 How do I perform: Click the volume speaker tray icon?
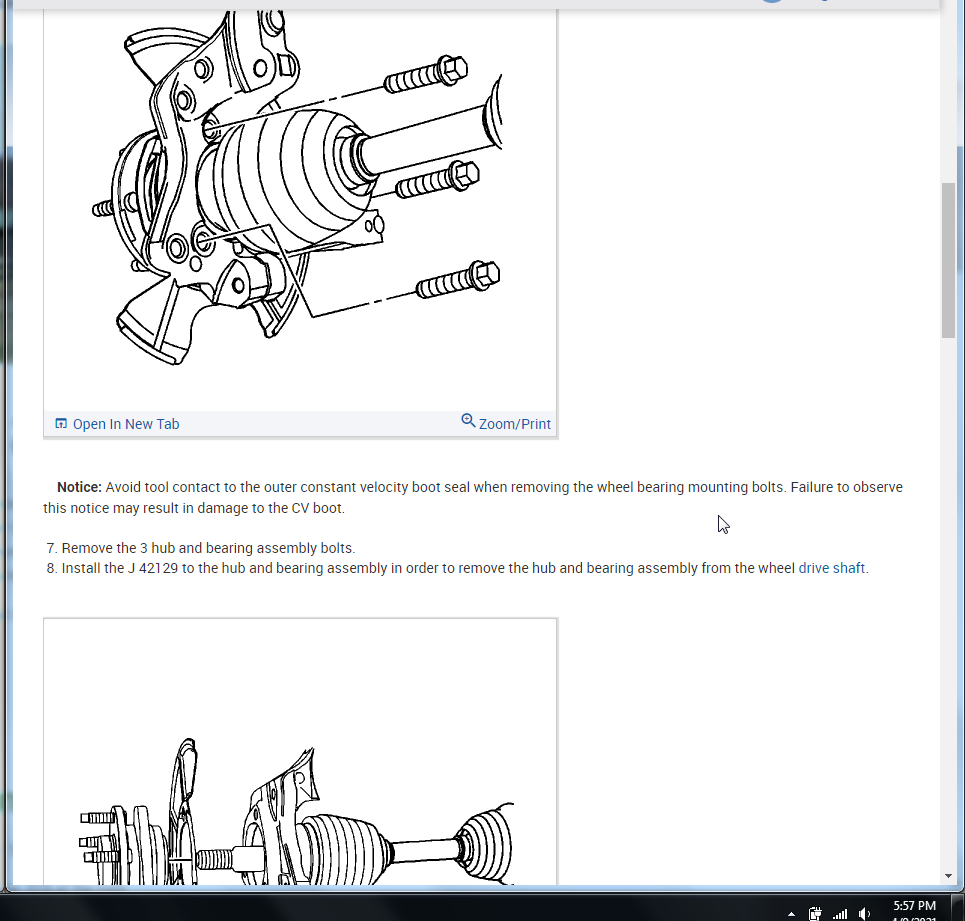pyautogui.click(x=865, y=914)
